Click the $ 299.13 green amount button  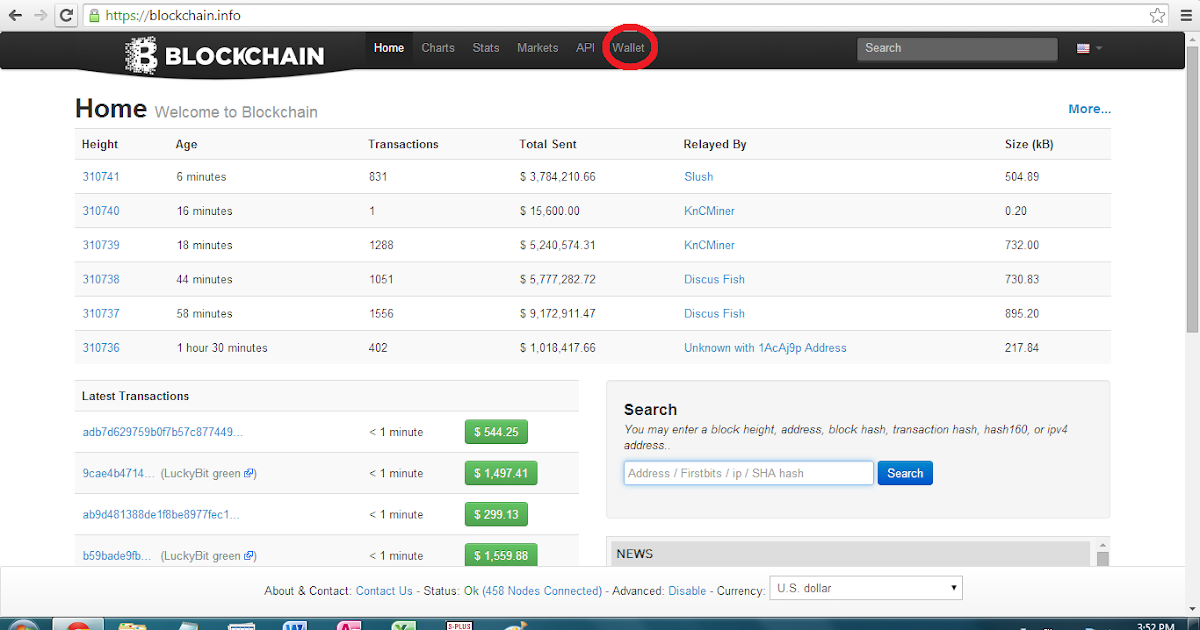tap(496, 514)
